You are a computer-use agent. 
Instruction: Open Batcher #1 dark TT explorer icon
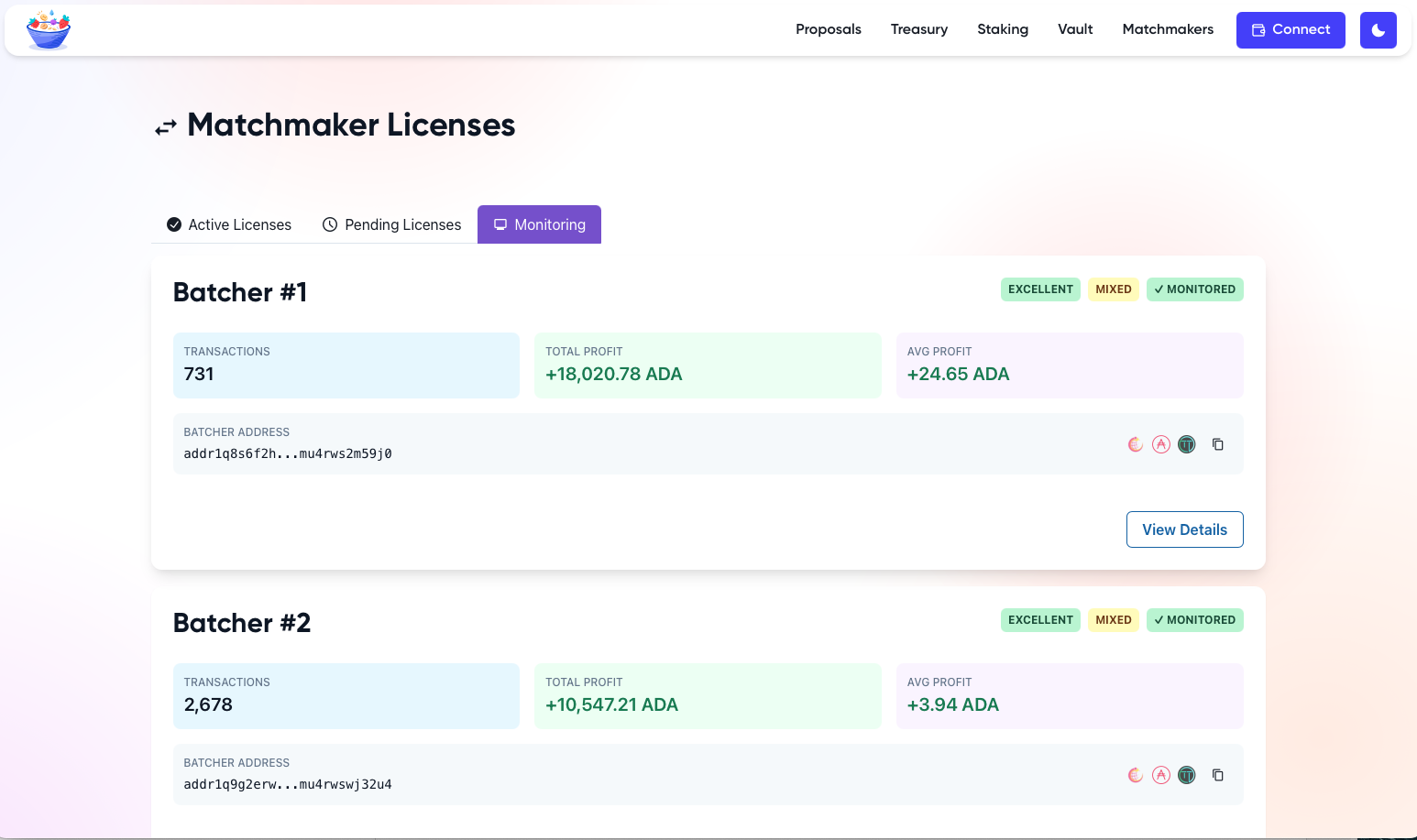click(1187, 444)
